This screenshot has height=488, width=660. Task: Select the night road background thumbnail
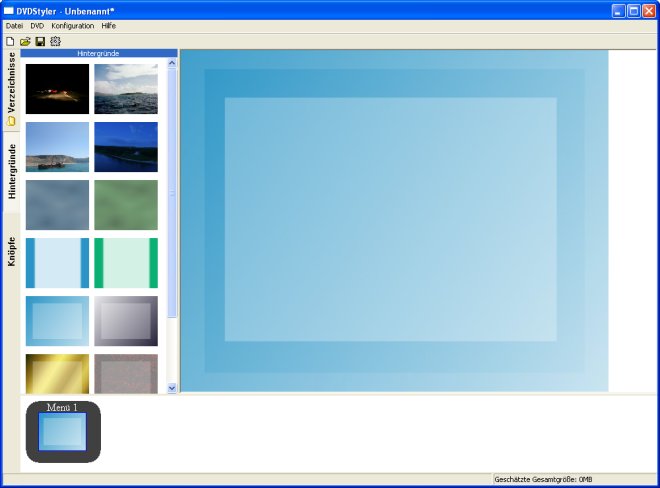pos(57,89)
